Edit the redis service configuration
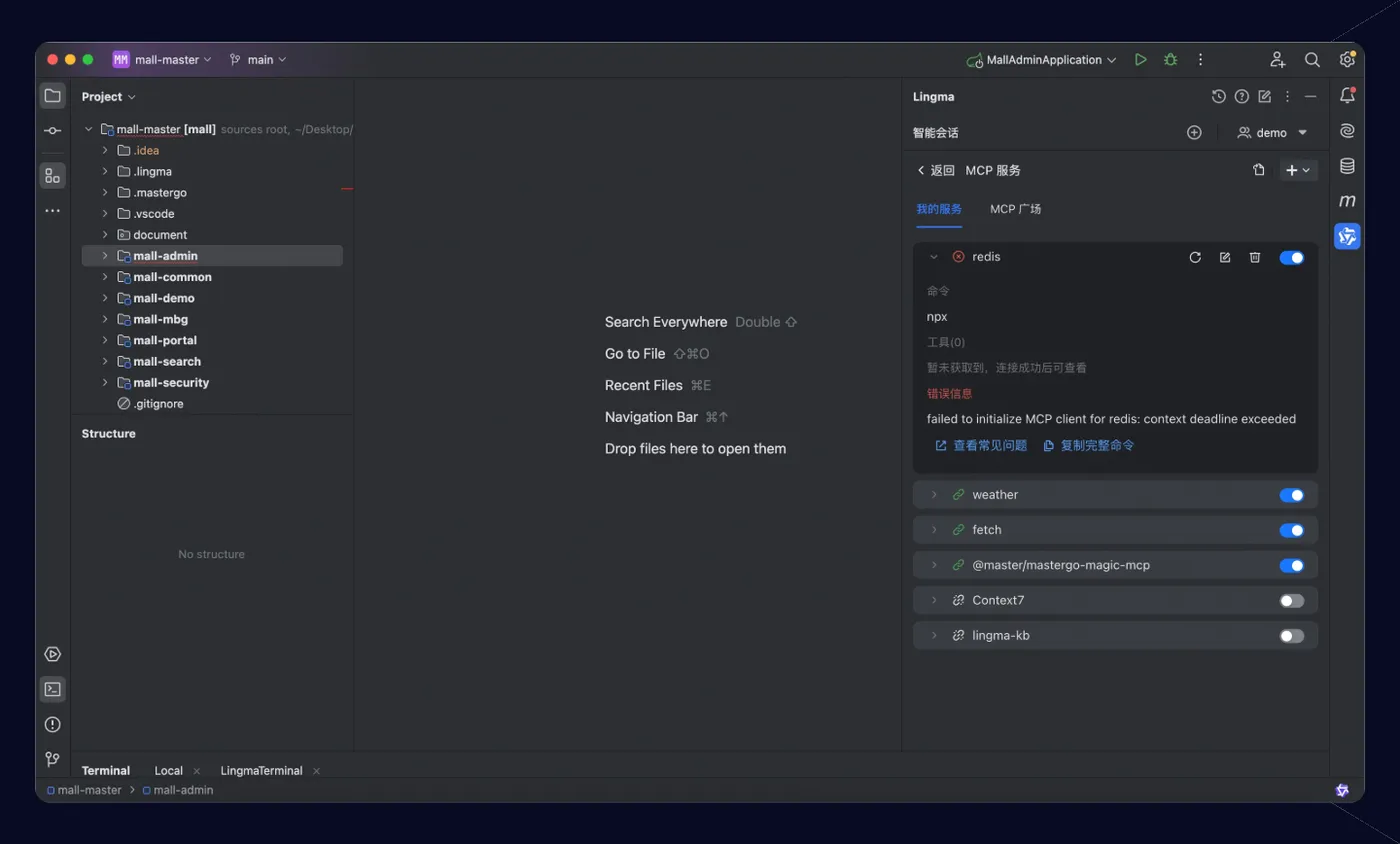This screenshot has width=1400, height=844. click(x=1224, y=257)
